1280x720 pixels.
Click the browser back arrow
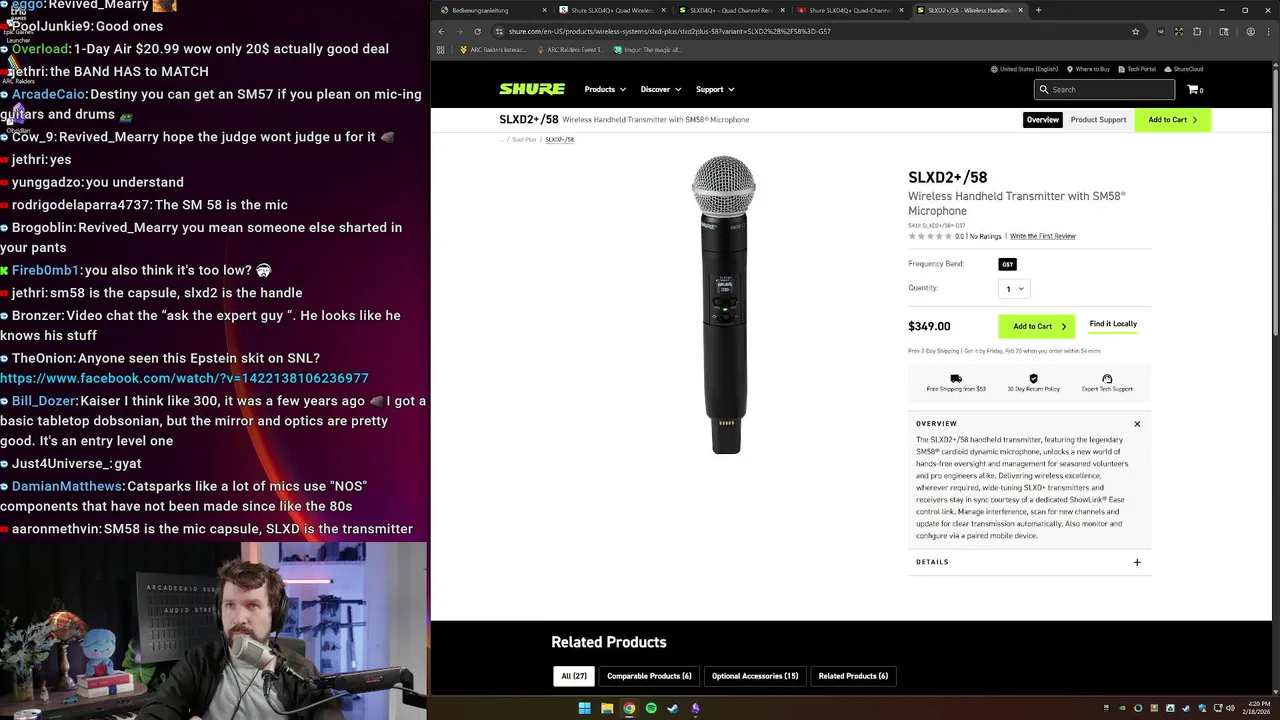(441, 31)
